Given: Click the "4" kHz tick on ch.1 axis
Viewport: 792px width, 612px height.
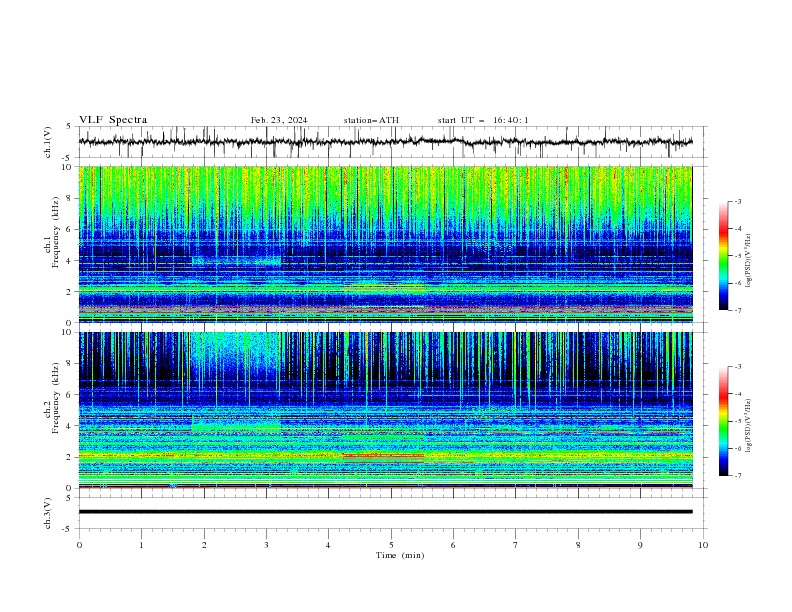Looking at the screenshot, I should (x=71, y=261).
